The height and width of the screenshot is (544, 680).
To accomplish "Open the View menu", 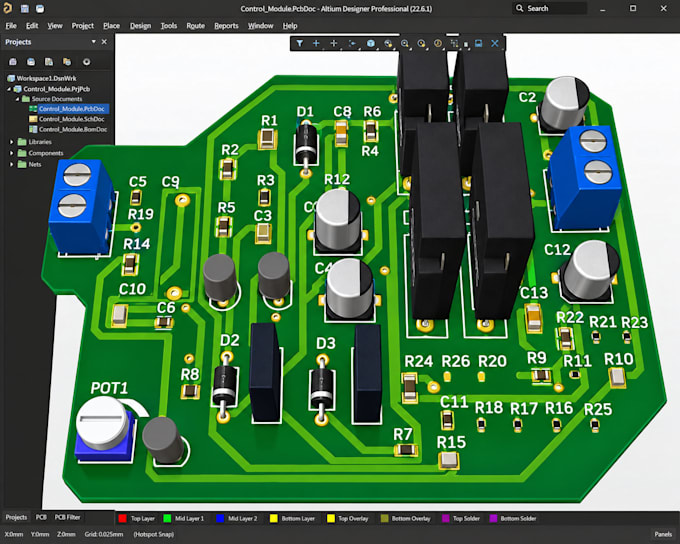I will coord(55,26).
